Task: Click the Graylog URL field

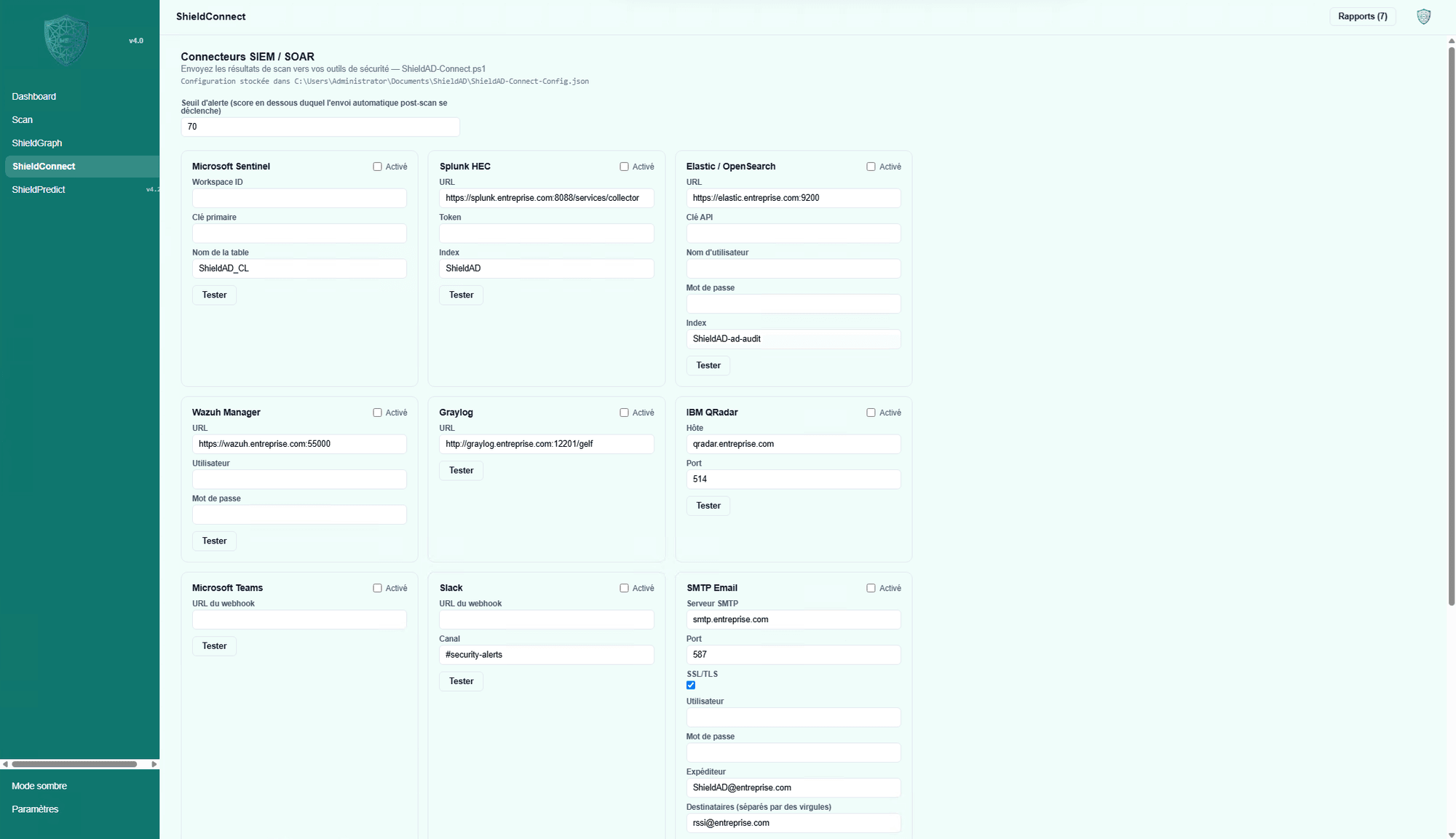Action: [x=546, y=444]
